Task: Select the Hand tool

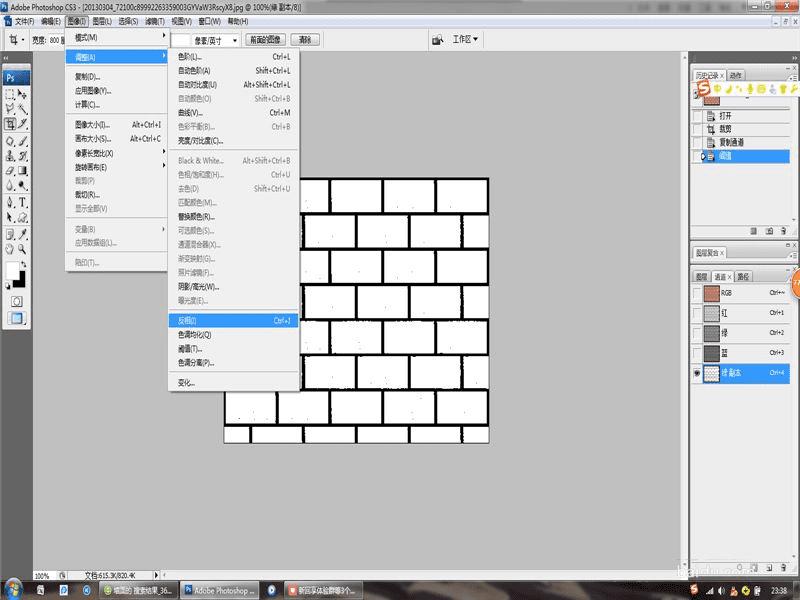Action: pos(10,248)
